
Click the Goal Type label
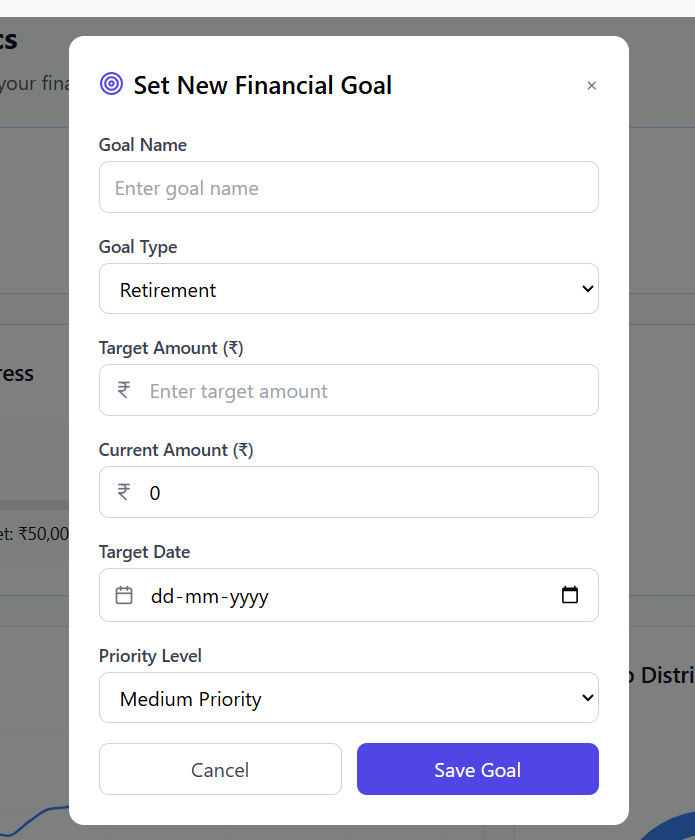tap(138, 247)
